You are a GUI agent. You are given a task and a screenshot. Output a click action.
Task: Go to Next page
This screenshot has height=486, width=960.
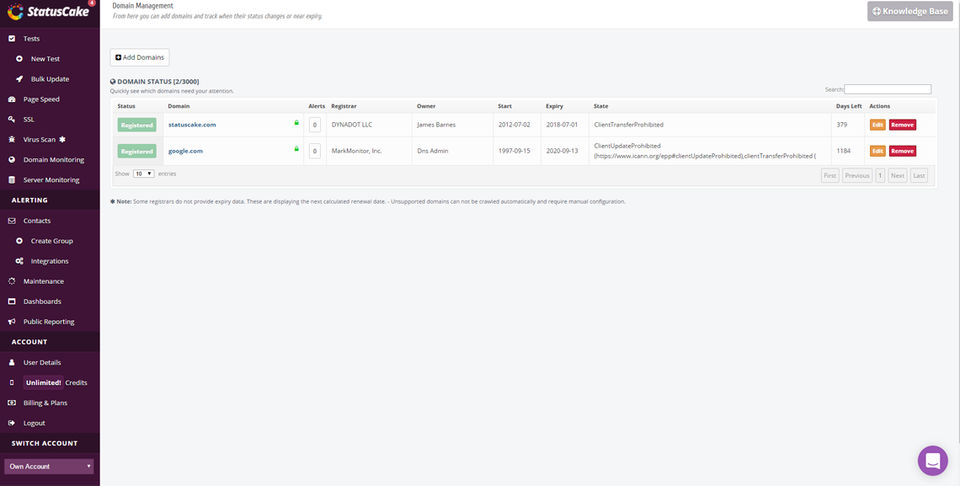(898, 176)
